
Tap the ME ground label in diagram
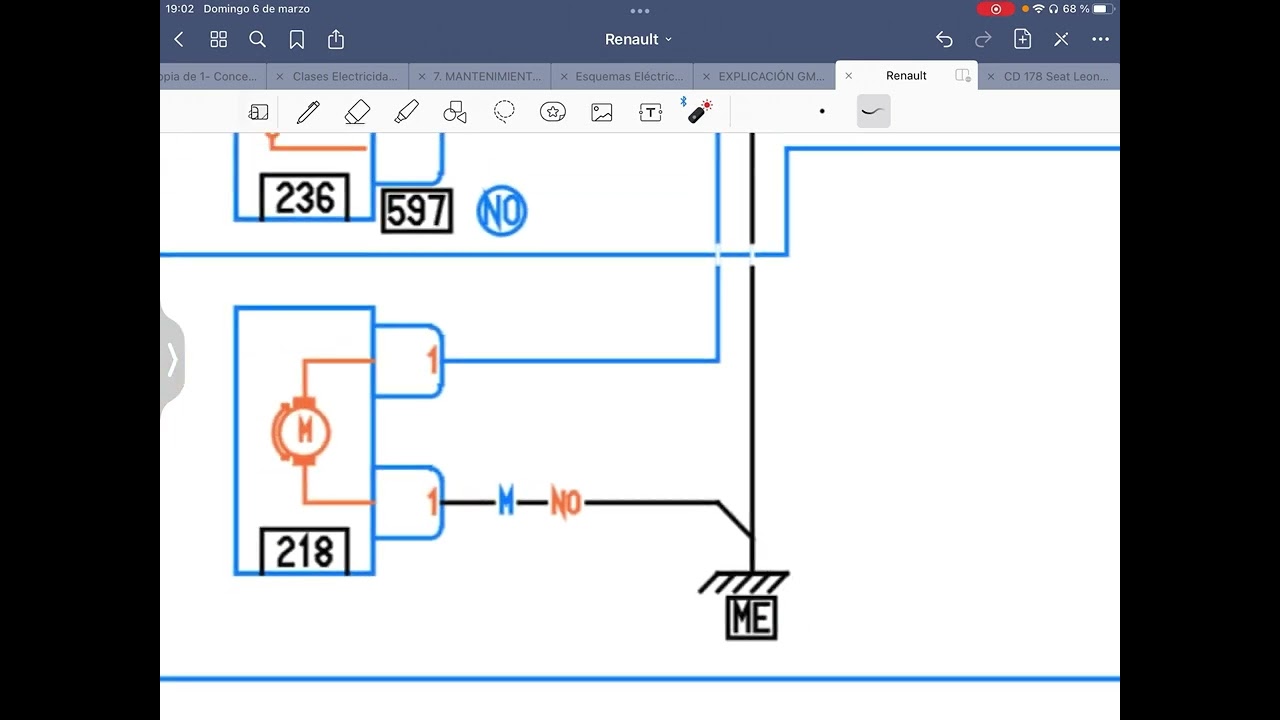[752, 618]
